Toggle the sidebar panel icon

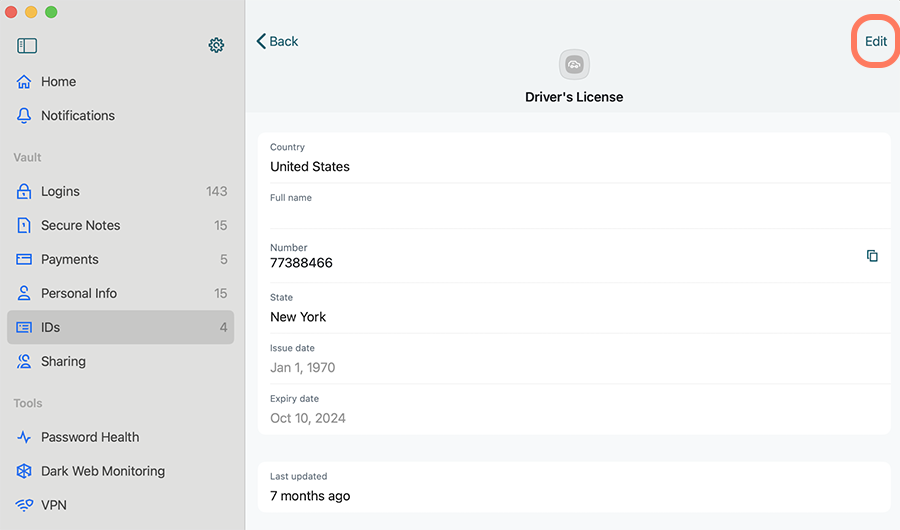[27, 45]
